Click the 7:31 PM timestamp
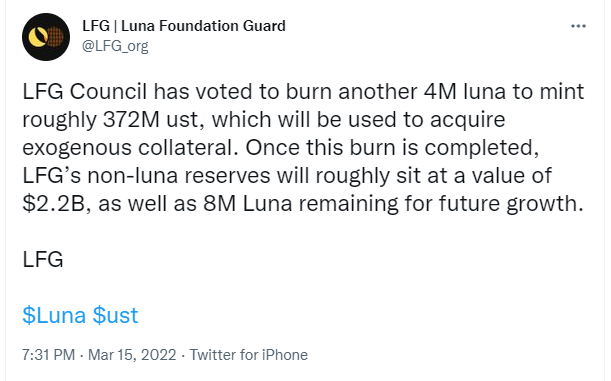 [x=48, y=355]
